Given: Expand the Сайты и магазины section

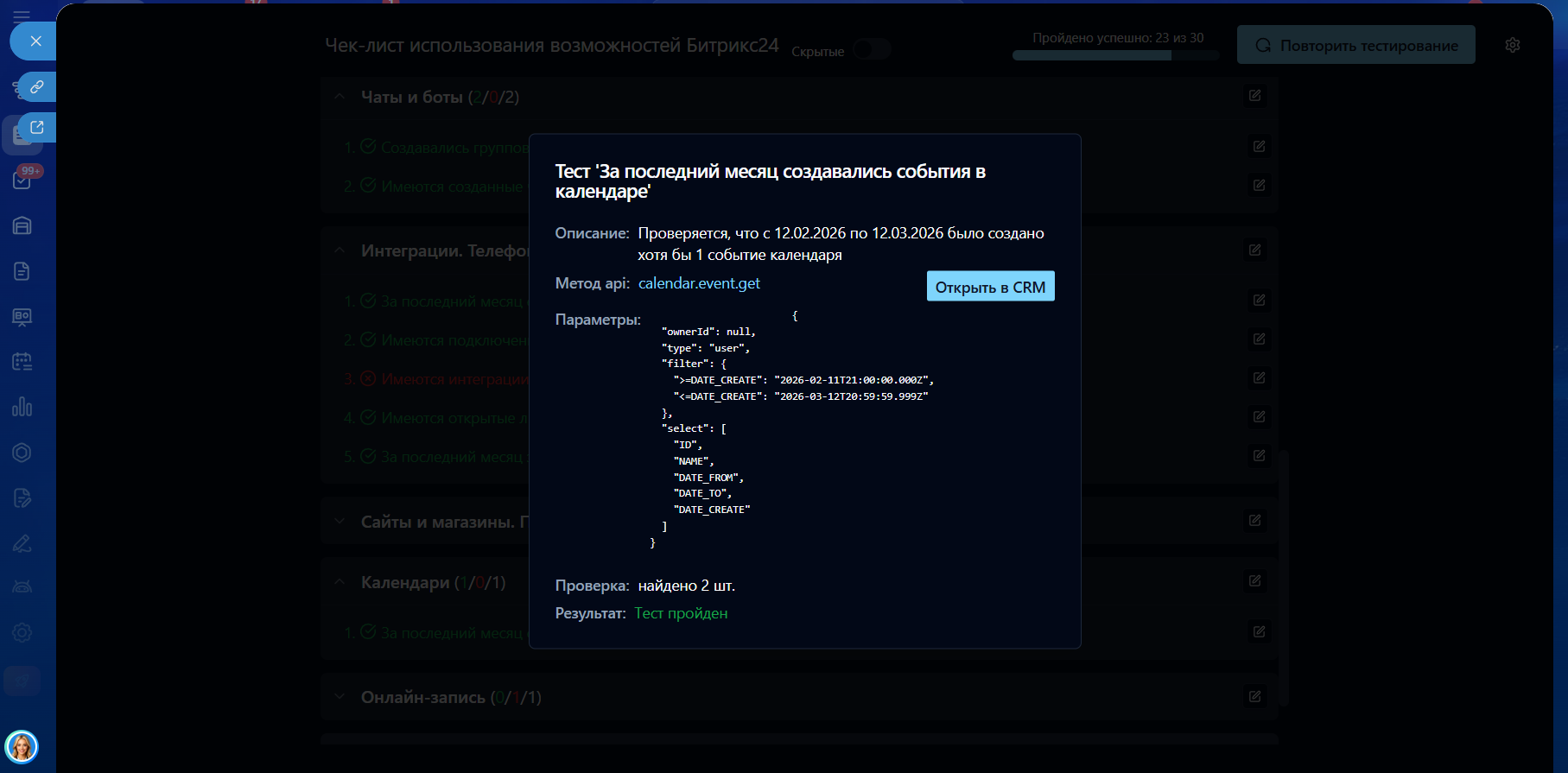Looking at the screenshot, I should [340, 522].
